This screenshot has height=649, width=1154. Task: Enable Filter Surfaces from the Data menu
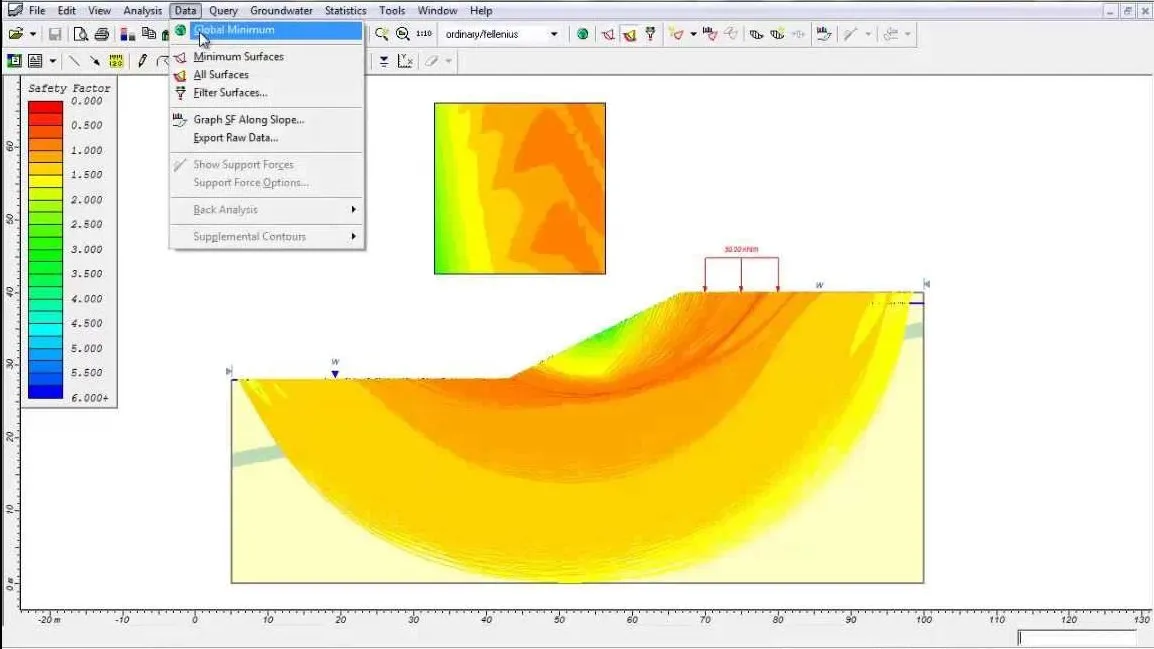(x=224, y=92)
